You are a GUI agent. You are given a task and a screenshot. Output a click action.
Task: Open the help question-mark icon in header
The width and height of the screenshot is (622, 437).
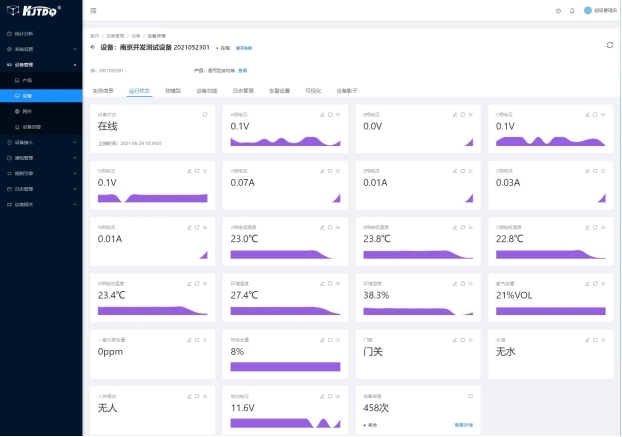point(558,10)
